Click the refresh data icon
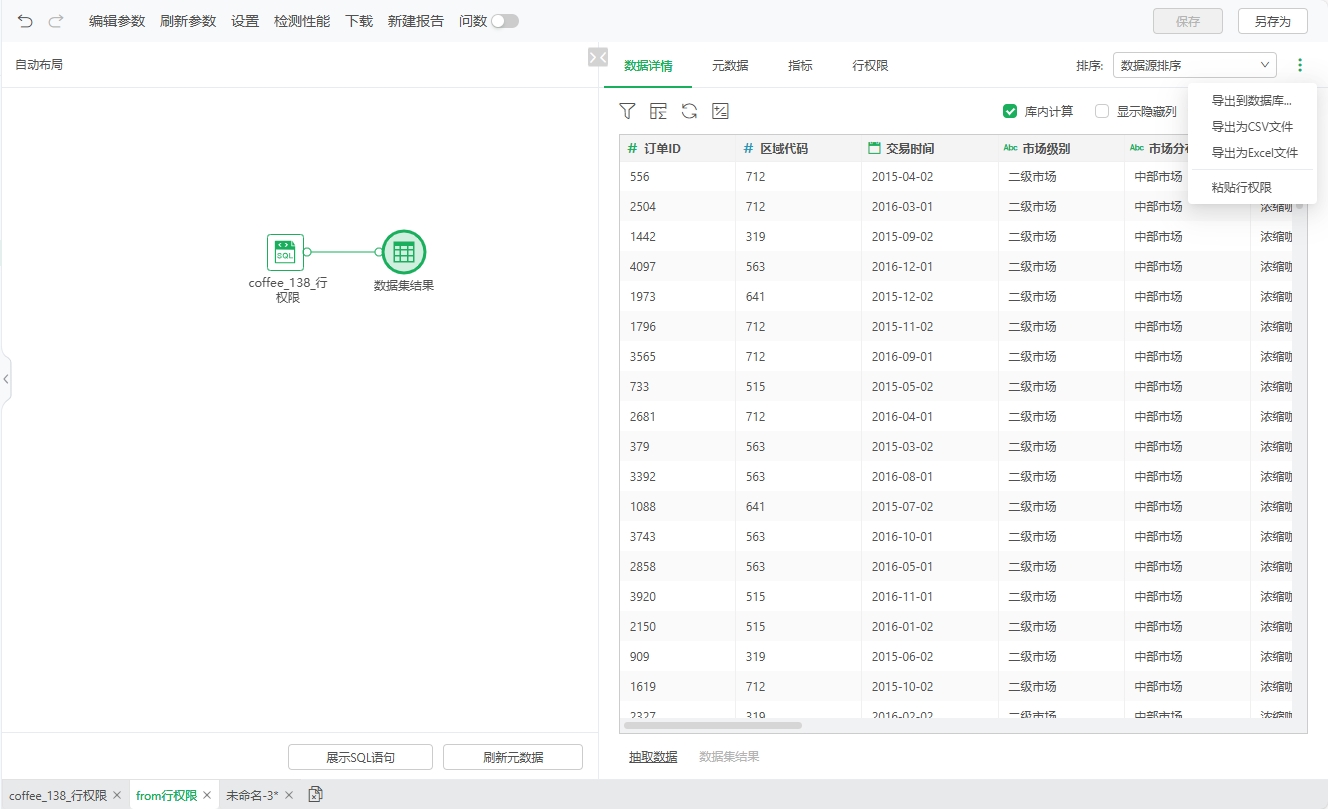The width and height of the screenshot is (1328, 809). click(689, 111)
